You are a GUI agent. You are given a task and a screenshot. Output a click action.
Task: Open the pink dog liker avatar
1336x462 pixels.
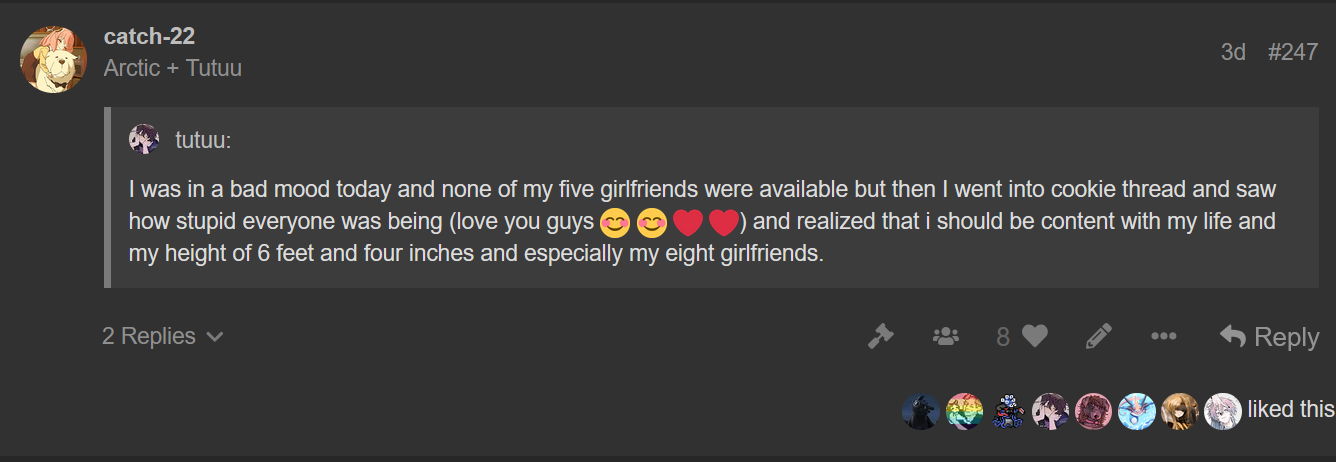coord(1093,411)
